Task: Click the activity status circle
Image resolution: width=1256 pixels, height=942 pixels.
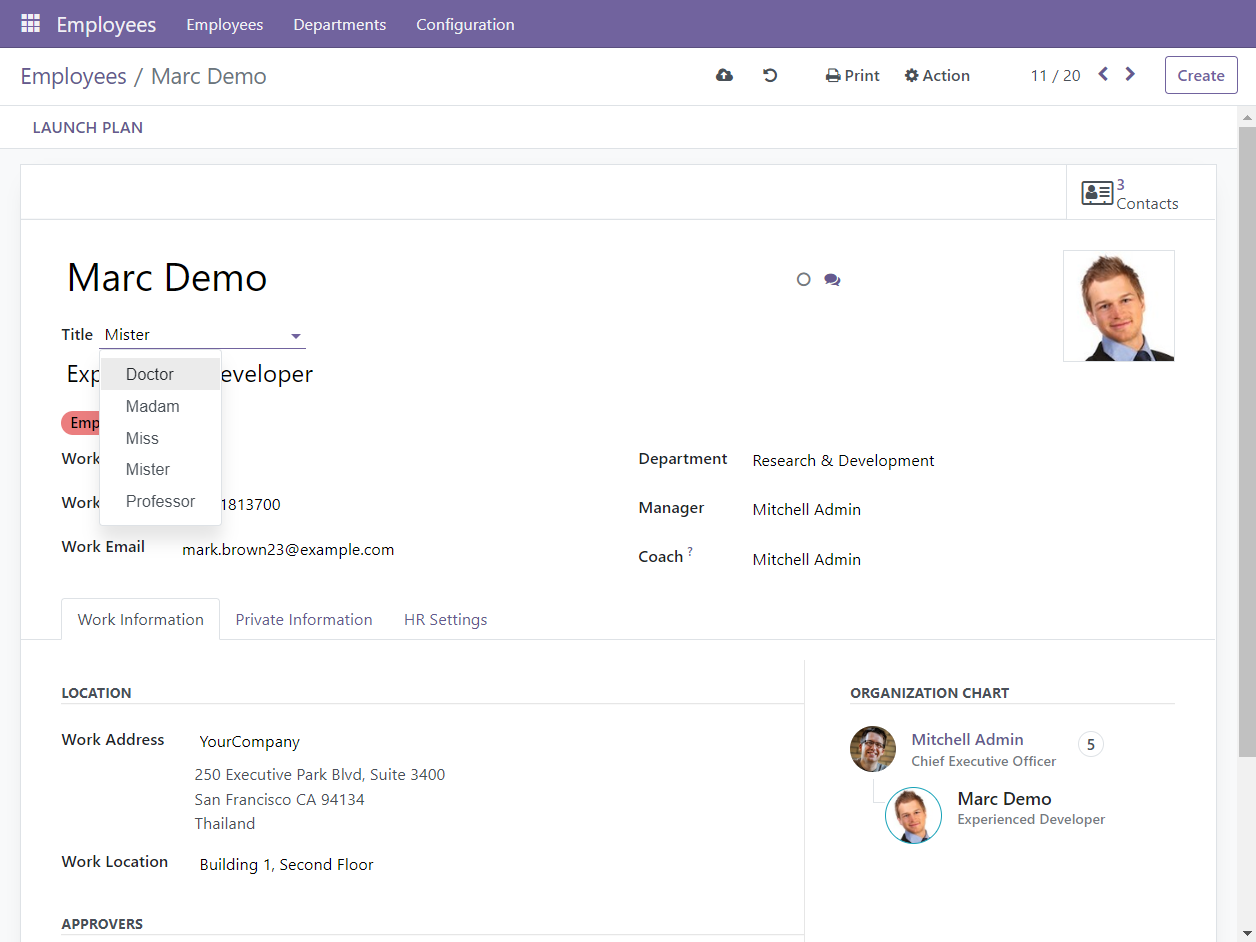Action: click(x=803, y=279)
